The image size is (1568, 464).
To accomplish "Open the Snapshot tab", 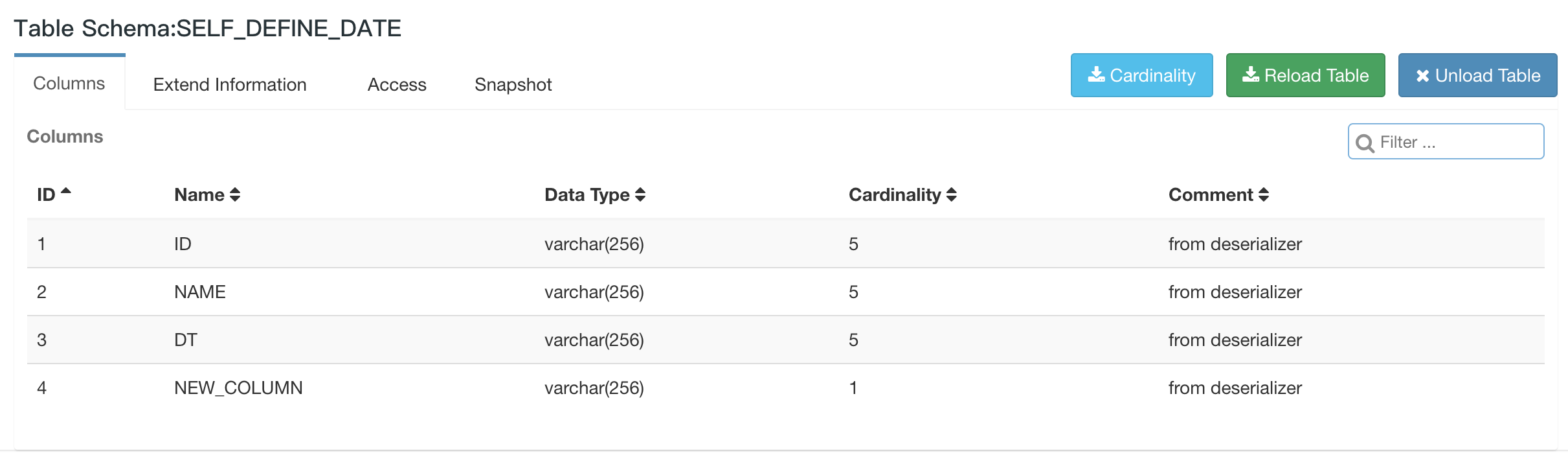I will pyautogui.click(x=513, y=84).
